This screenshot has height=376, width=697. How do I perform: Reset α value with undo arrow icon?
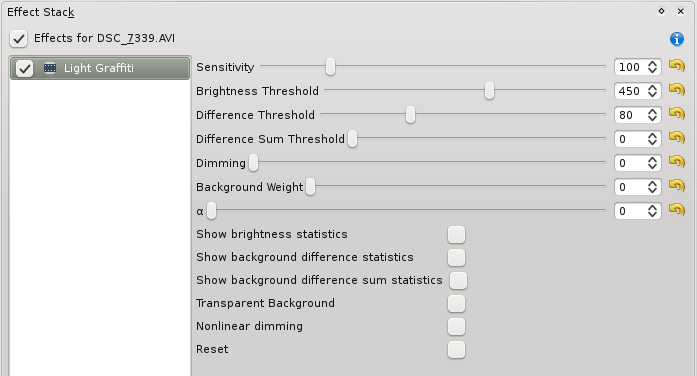(677, 210)
